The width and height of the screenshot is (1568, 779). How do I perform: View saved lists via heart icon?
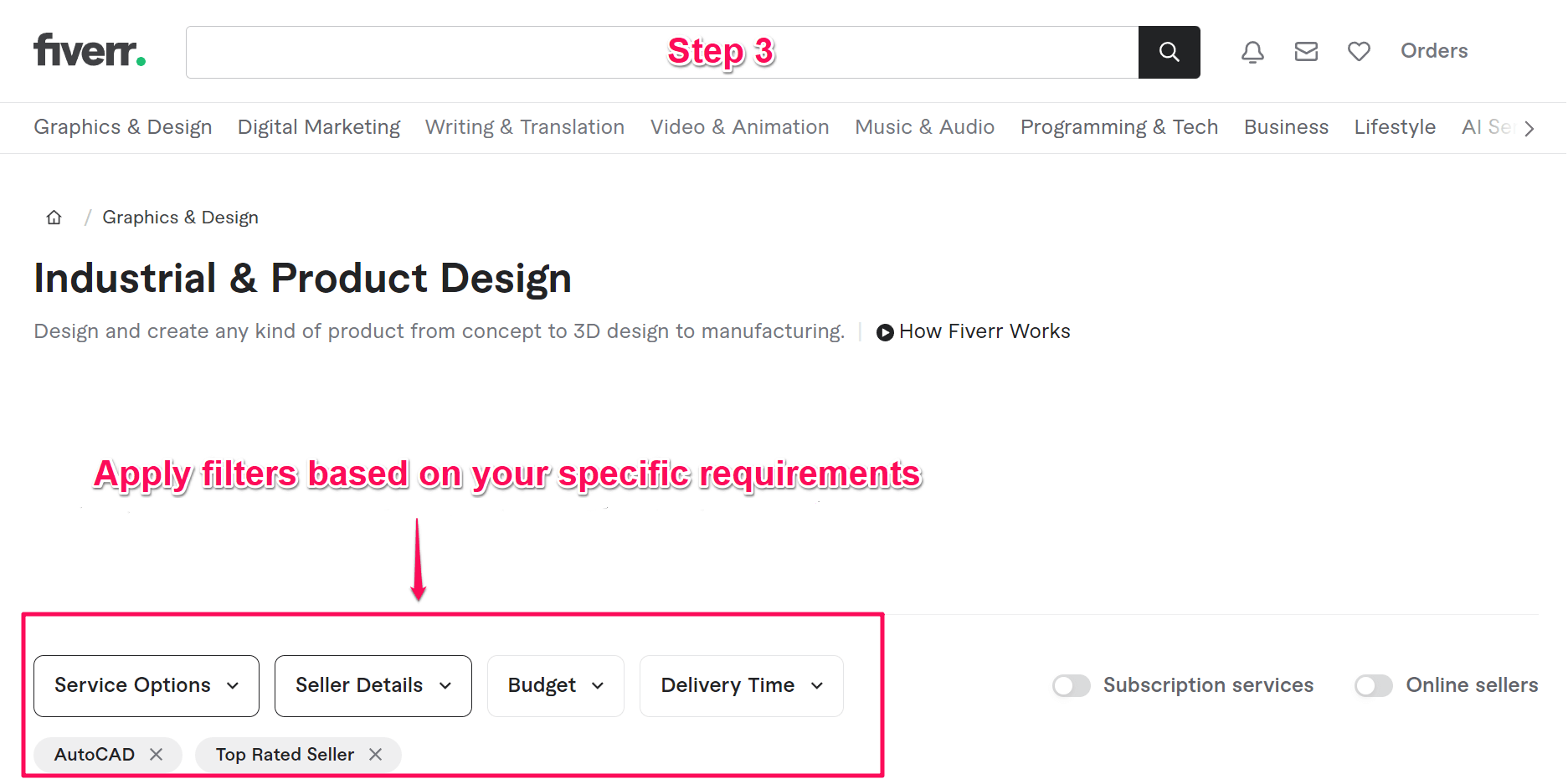1358,51
